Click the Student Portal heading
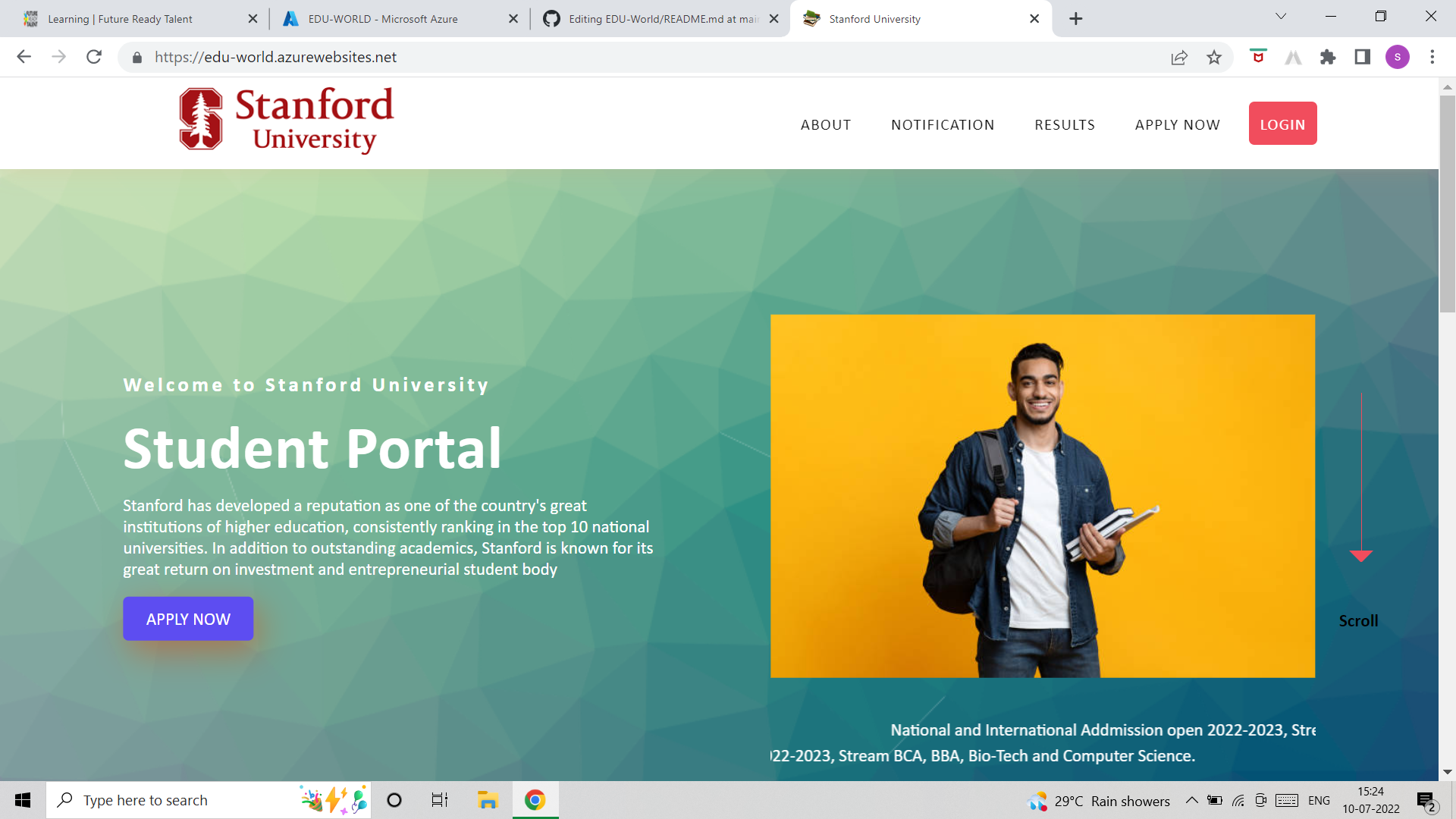1456x819 pixels. tap(312, 448)
